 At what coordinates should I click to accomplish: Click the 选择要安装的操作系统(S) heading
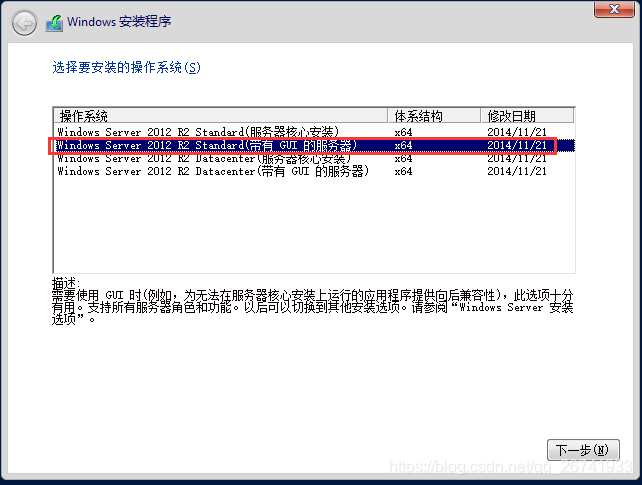(x=127, y=67)
